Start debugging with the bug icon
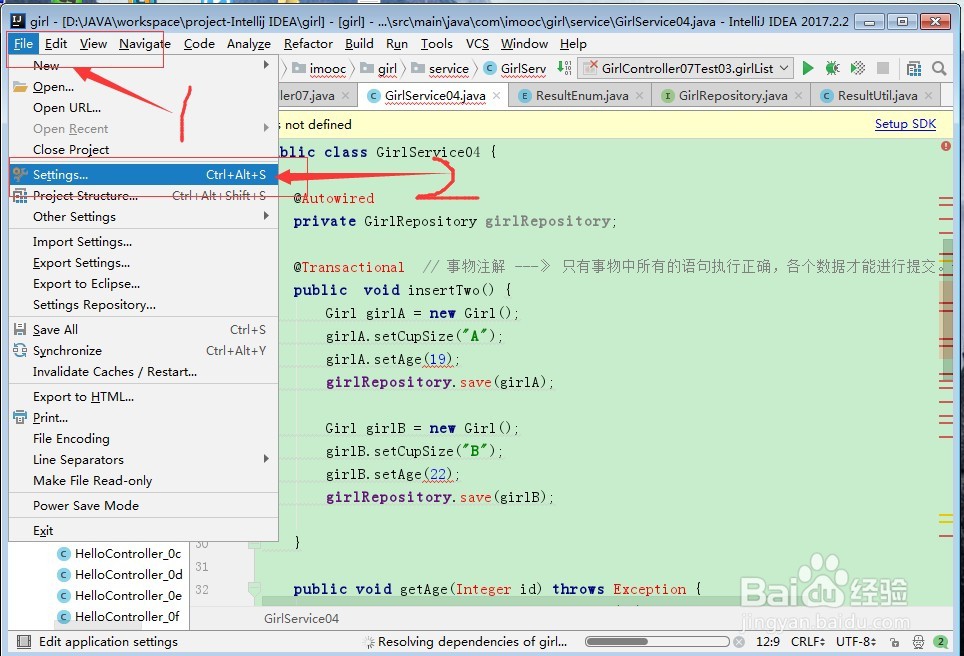 click(832, 68)
